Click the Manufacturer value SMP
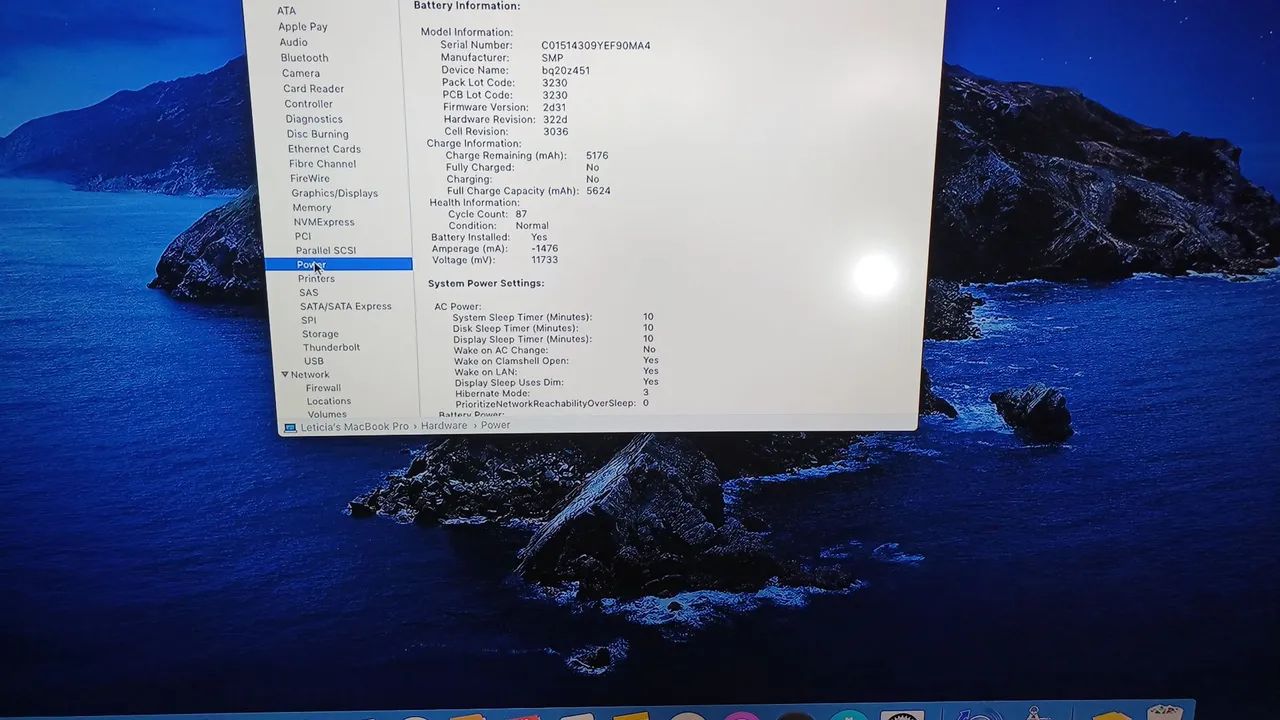Viewport: 1280px width, 720px height. (552, 58)
